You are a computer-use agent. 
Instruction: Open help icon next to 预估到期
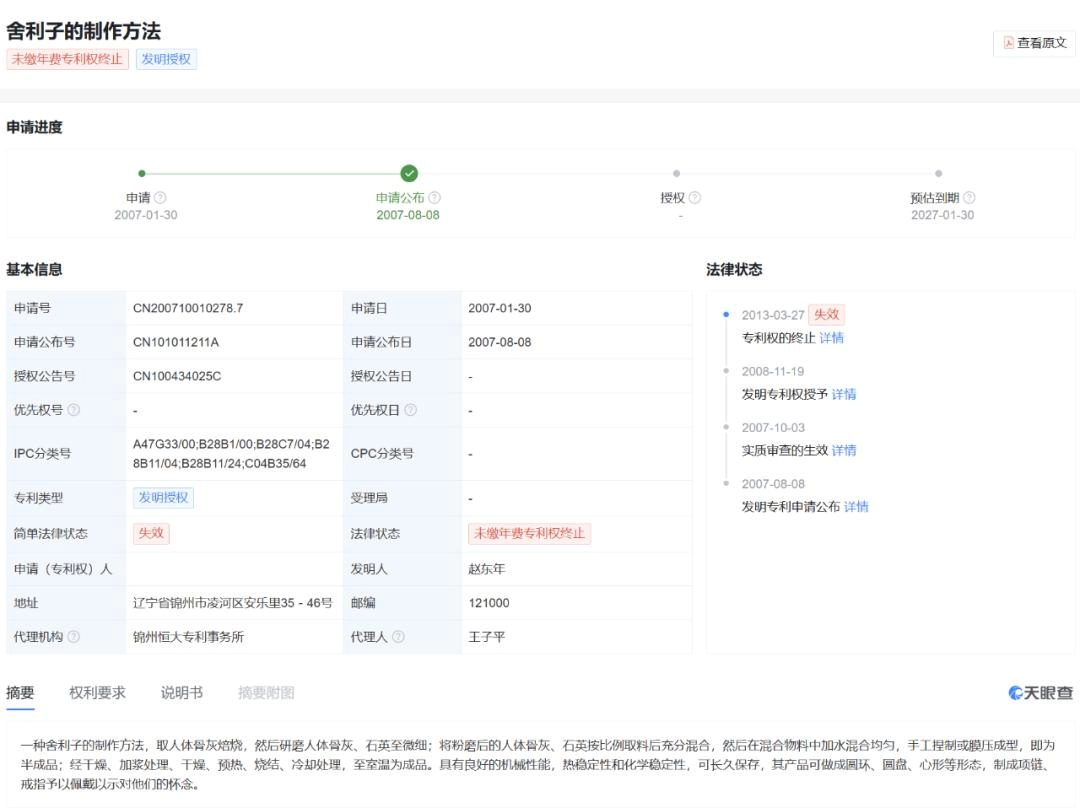[968, 196]
